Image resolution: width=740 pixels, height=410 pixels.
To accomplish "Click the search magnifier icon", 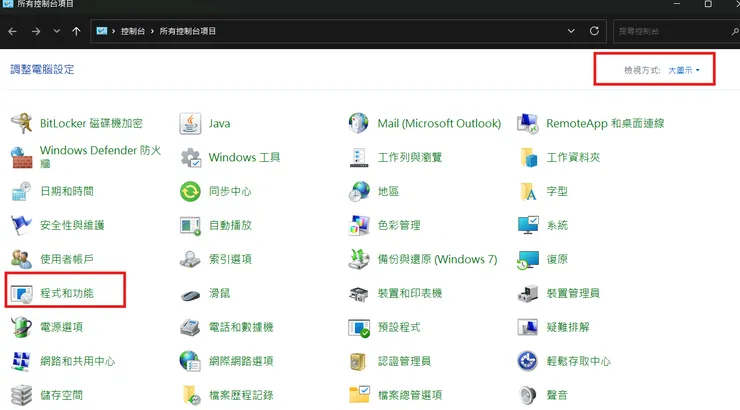I will [735, 32].
